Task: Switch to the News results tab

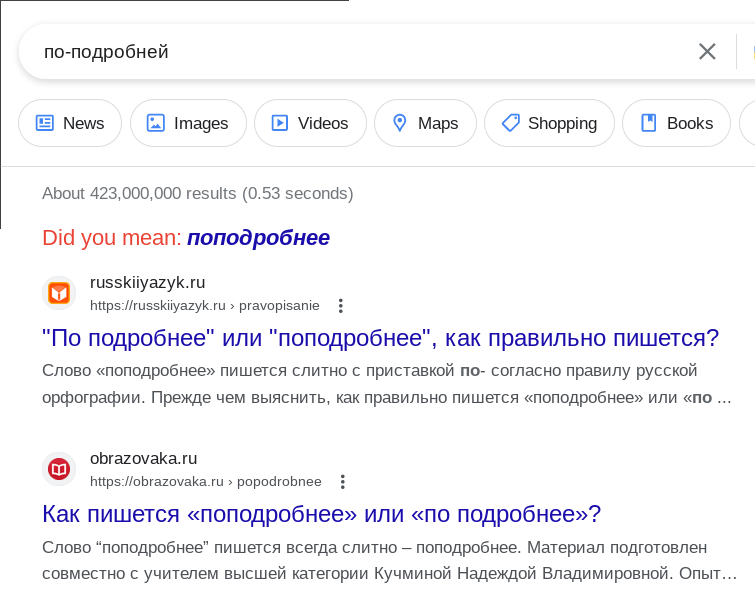Action: pyautogui.click(x=70, y=123)
